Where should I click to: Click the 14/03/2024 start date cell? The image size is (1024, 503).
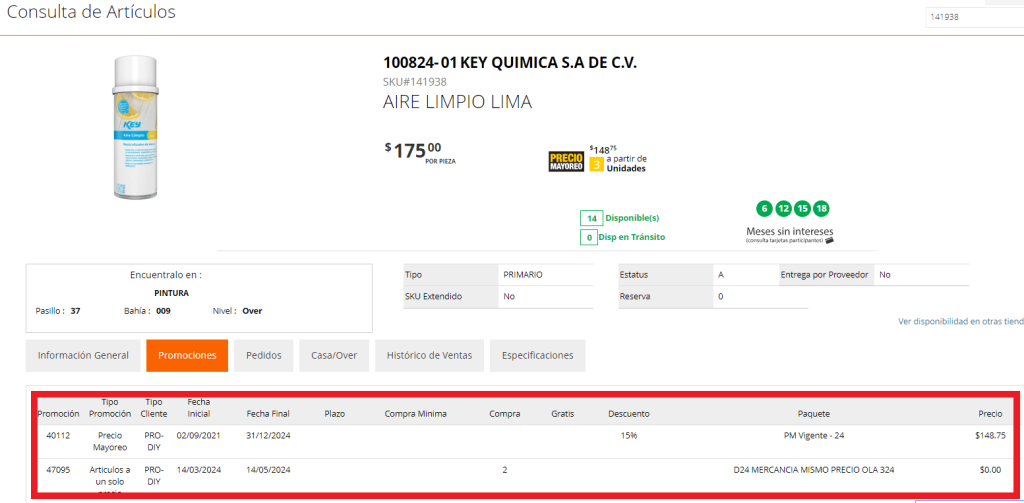click(x=199, y=469)
